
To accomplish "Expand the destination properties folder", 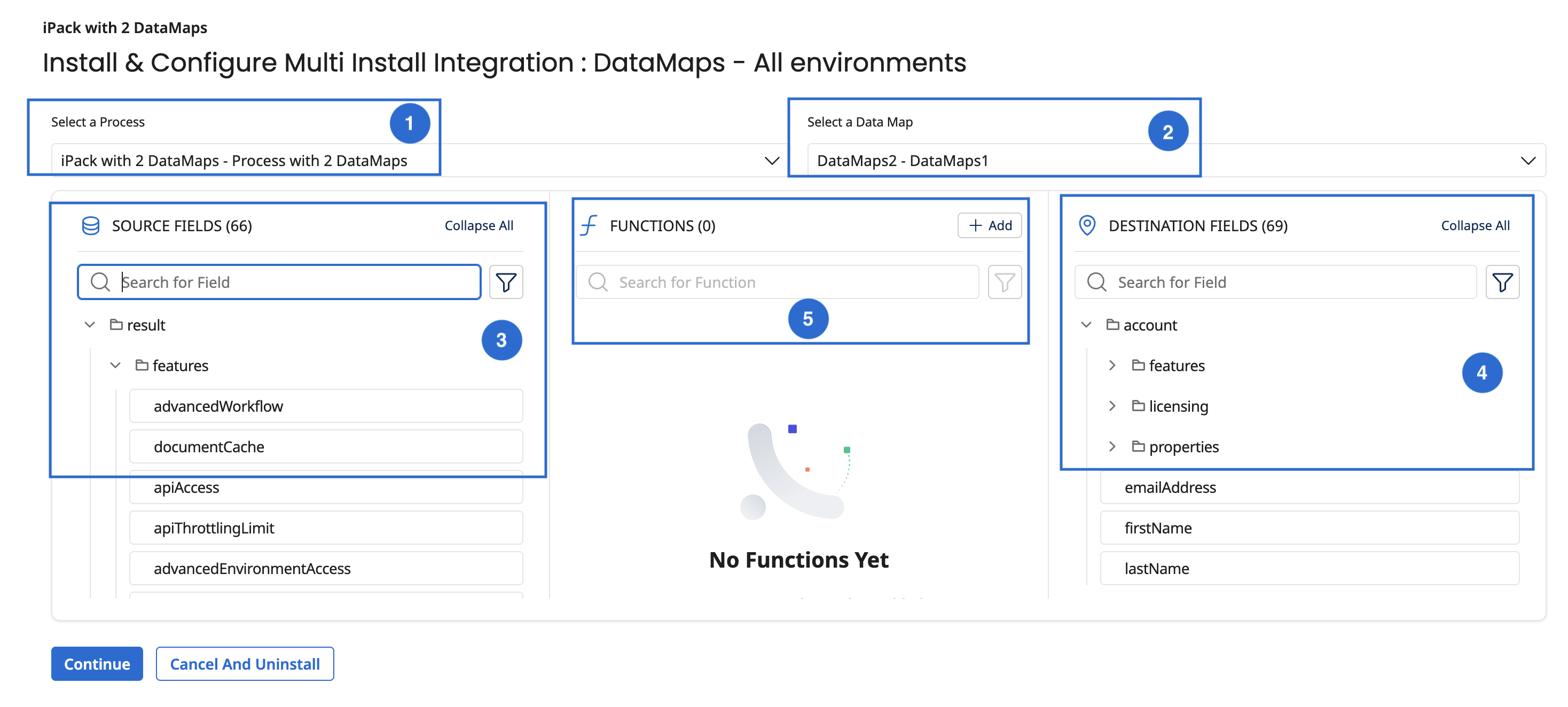I will pyautogui.click(x=1112, y=446).
